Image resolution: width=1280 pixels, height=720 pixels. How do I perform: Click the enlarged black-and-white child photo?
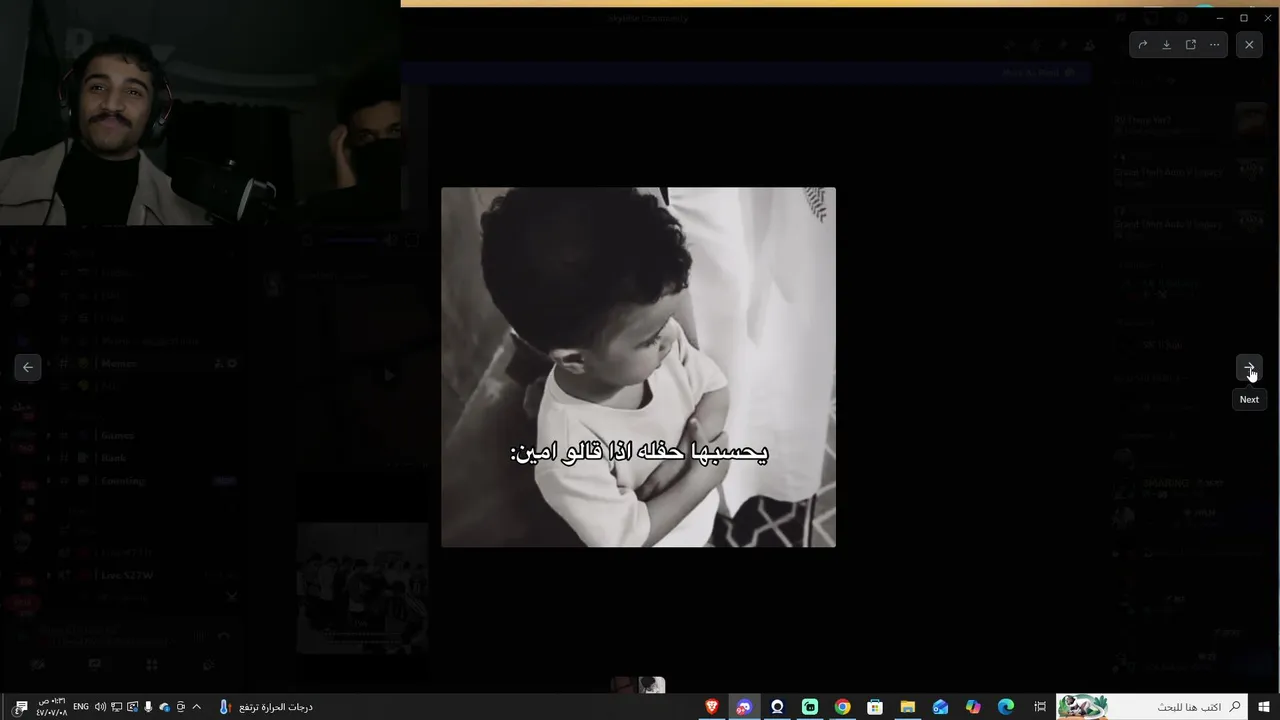(x=638, y=367)
